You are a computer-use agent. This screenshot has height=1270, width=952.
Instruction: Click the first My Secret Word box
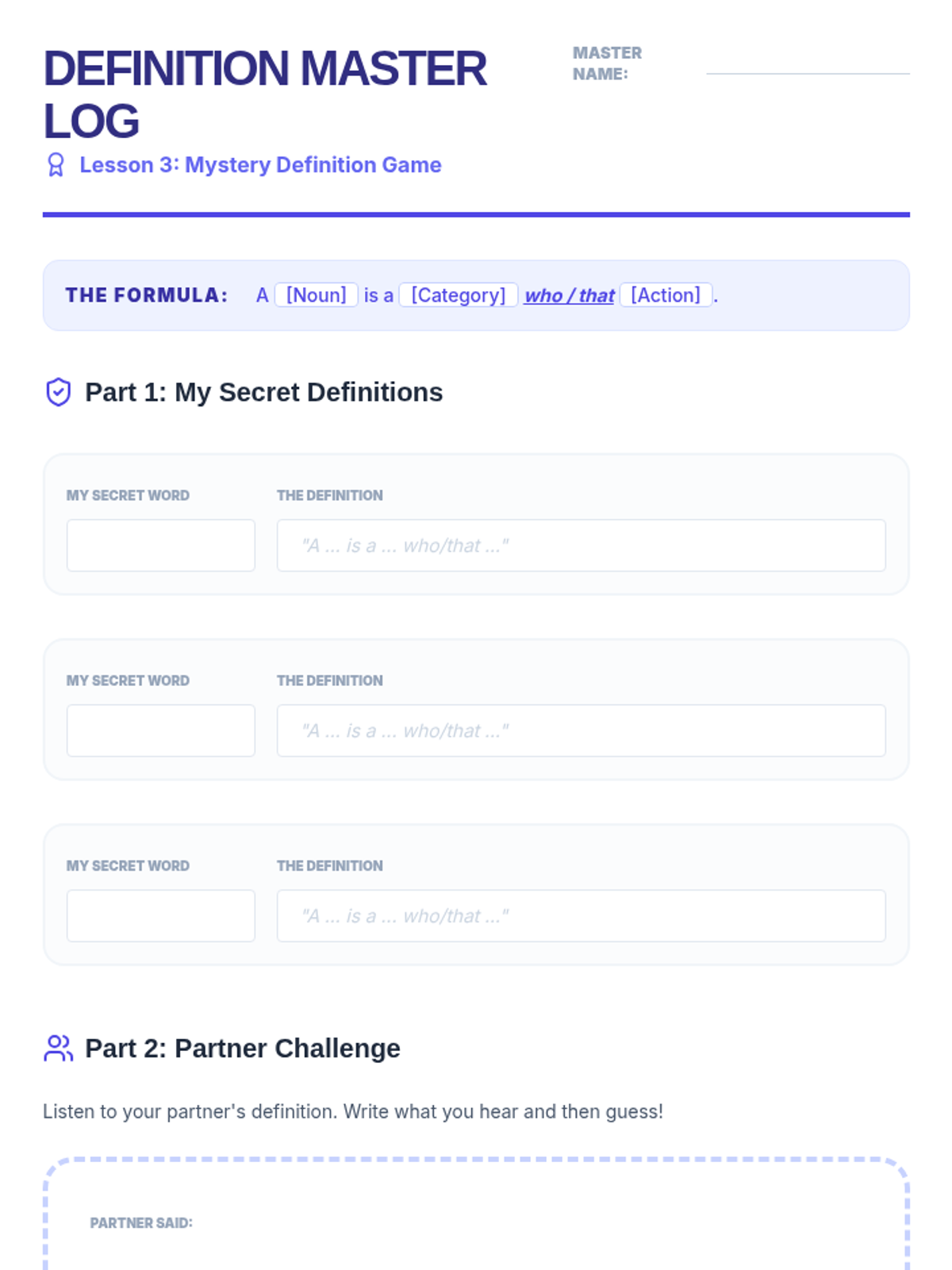[x=161, y=545]
